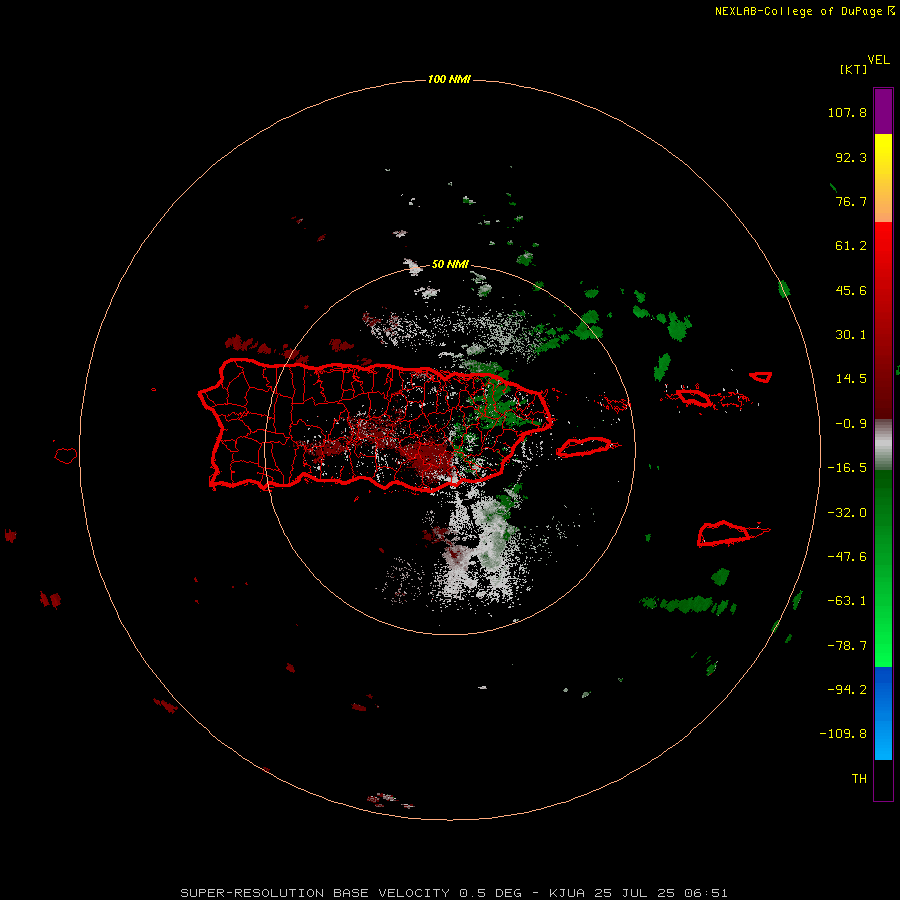Click the -16.5 velocity scale value
This screenshot has width=900, height=900.
point(847,468)
